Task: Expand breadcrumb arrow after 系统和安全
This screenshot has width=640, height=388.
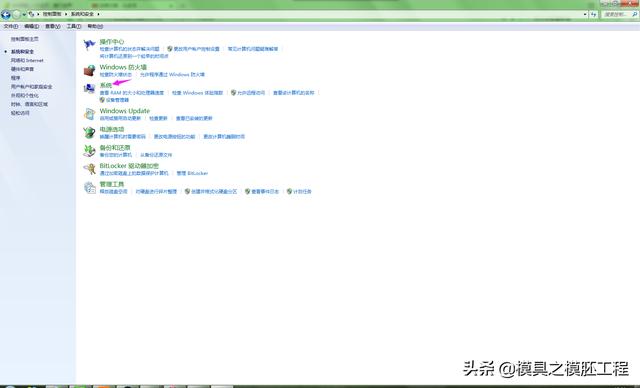Action: click(x=98, y=14)
